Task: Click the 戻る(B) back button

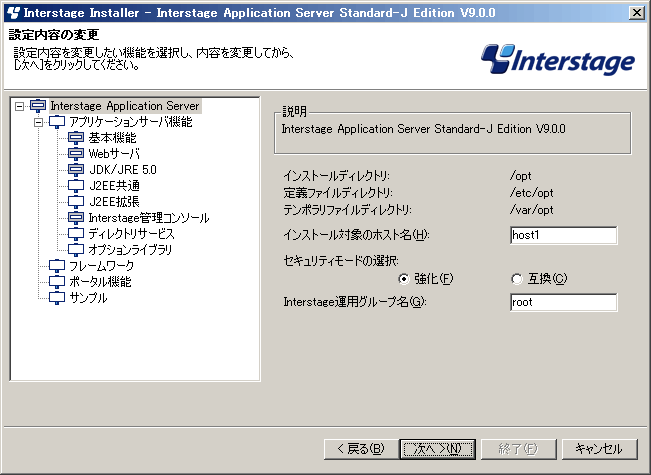Action: [361, 449]
